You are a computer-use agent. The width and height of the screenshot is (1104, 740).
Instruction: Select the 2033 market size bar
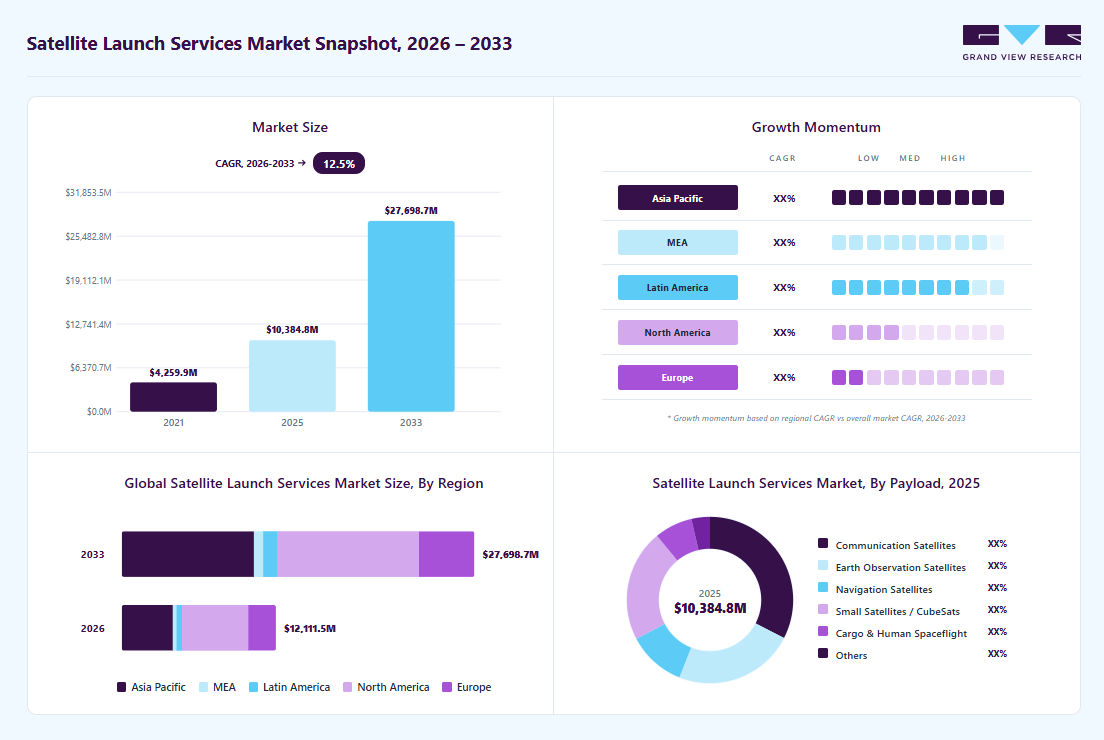411,316
